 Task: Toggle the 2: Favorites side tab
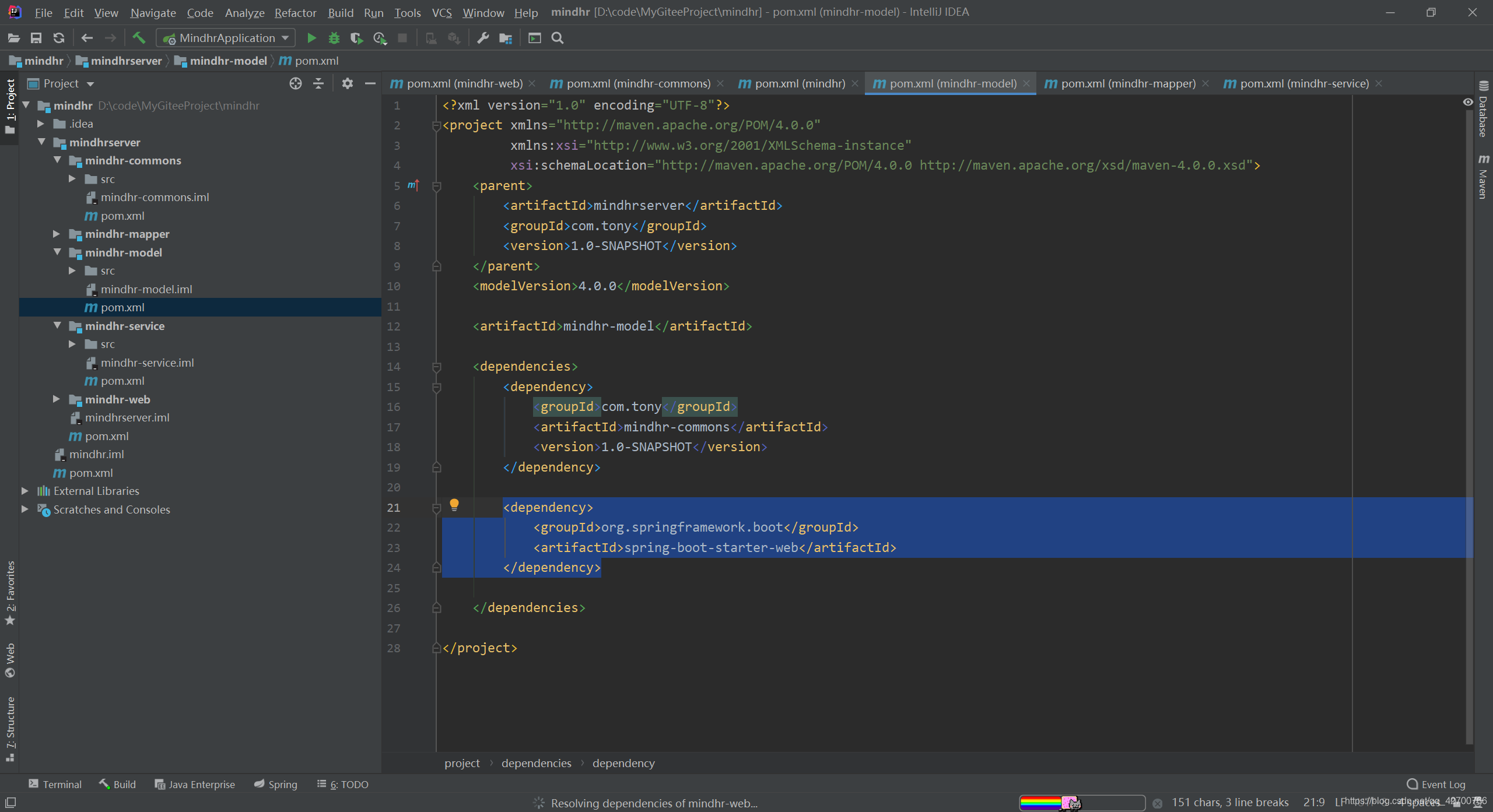[10, 593]
